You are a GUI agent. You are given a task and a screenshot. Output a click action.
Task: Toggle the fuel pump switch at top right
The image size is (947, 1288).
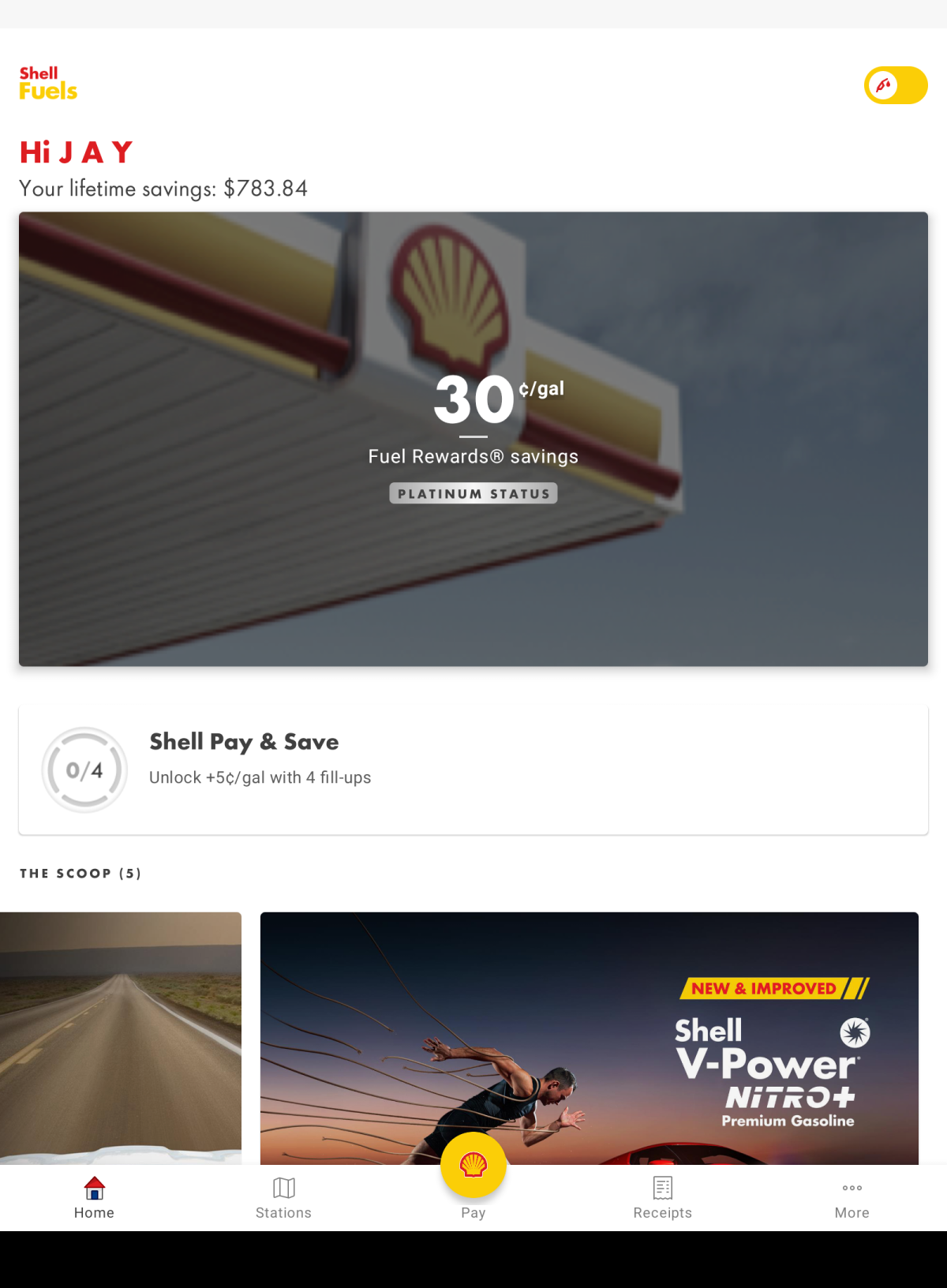pos(896,85)
